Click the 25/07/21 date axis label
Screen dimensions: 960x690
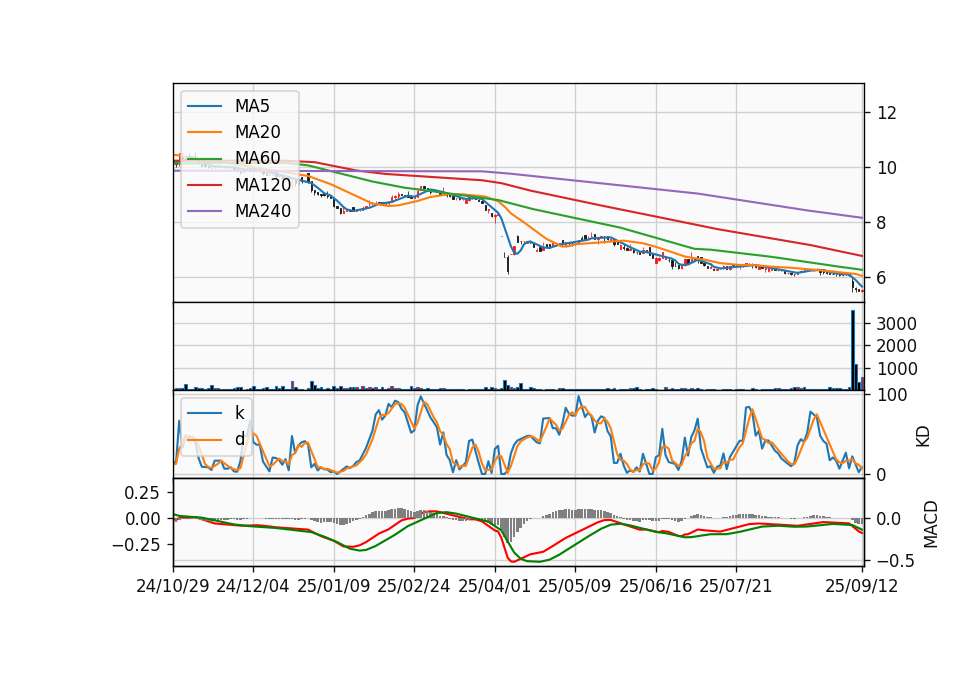click(x=736, y=586)
